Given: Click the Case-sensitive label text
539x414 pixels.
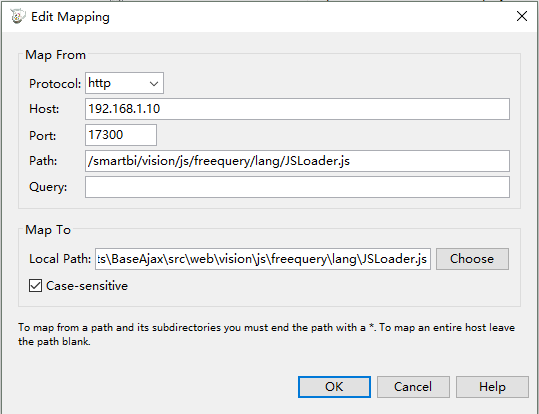Looking at the screenshot, I should [87, 286].
